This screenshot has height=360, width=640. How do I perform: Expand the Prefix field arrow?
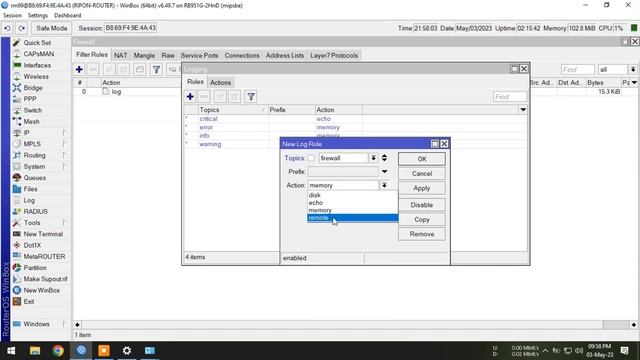click(x=384, y=172)
